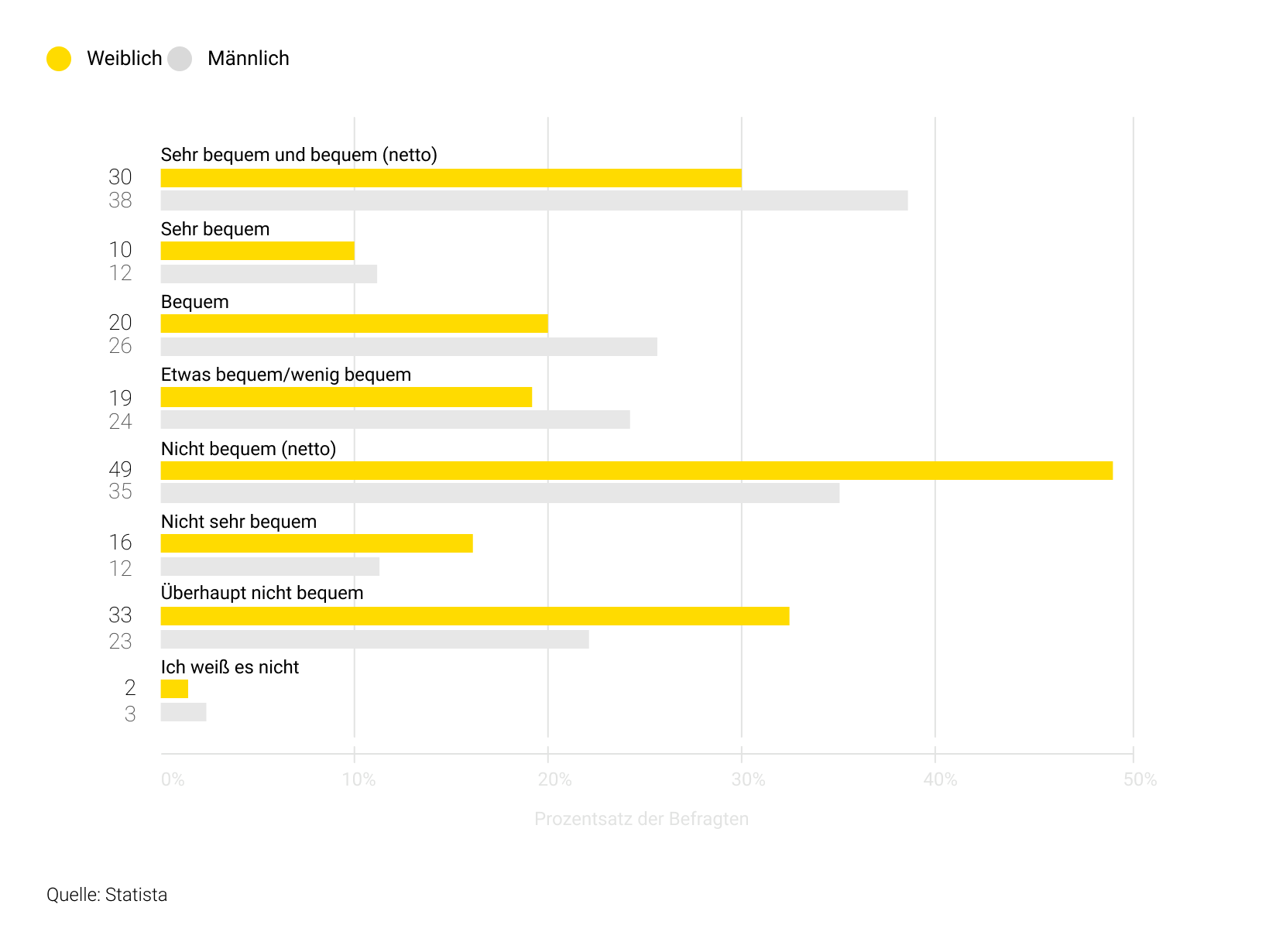Select yellow bar for Nicht bequem (netto)
Viewport: 1276px width, 952px height.
coord(636,471)
